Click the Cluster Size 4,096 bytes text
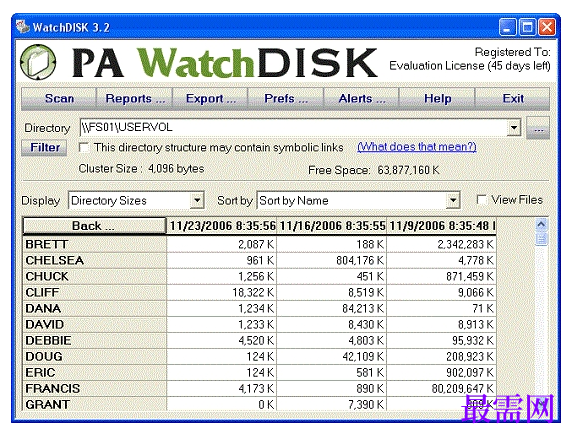The width and height of the screenshot is (573, 440). click(x=141, y=169)
